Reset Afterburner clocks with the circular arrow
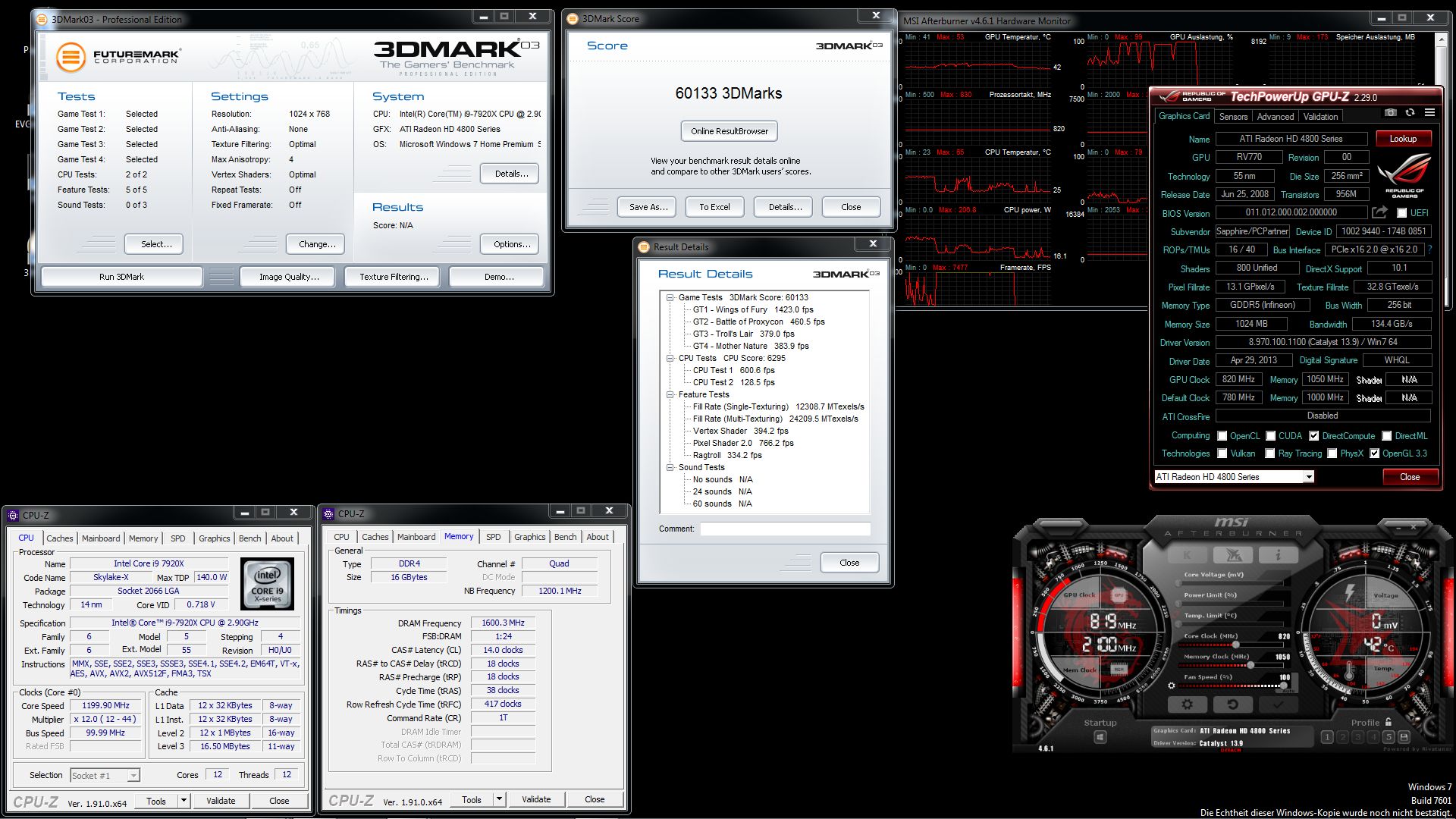 (x=1233, y=704)
